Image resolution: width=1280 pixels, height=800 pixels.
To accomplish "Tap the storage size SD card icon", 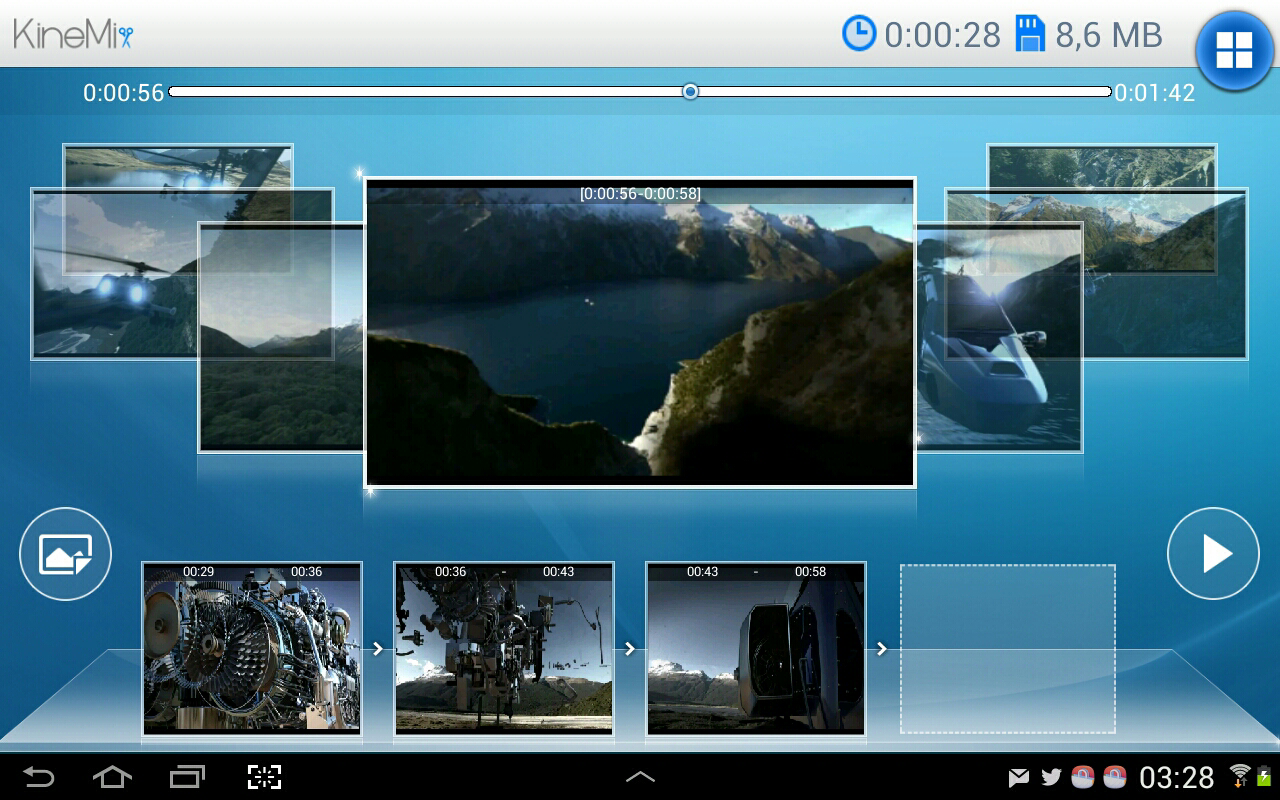I will (x=1030, y=34).
